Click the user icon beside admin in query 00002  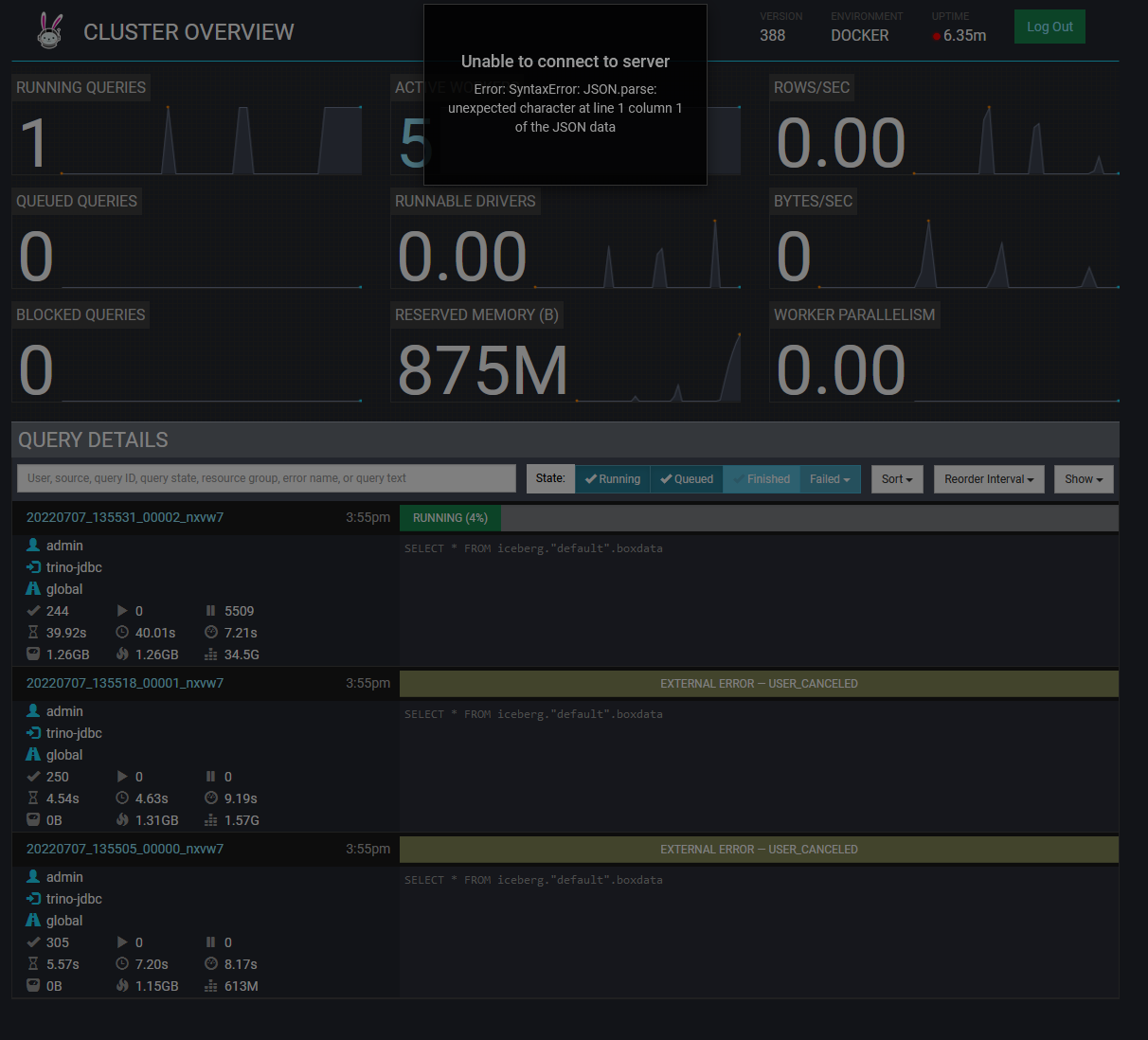(33, 545)
